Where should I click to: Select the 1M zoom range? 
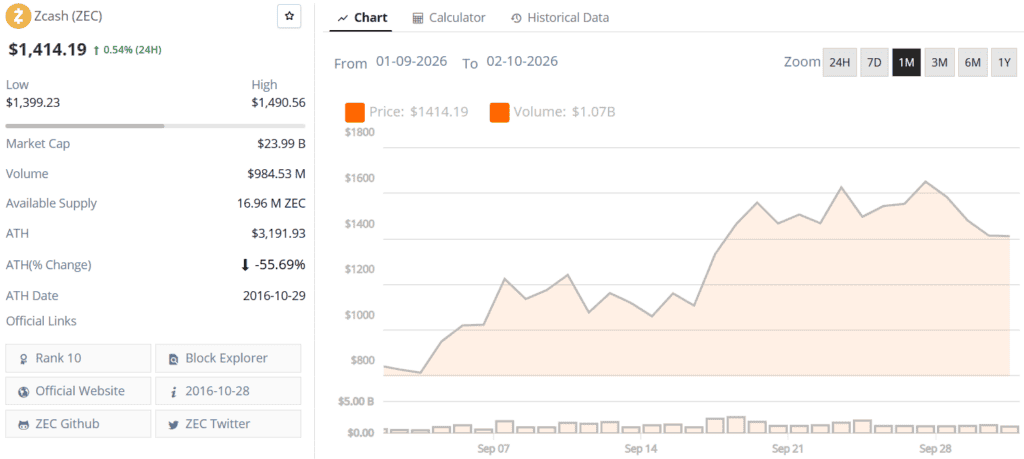[x=906, y=63]
